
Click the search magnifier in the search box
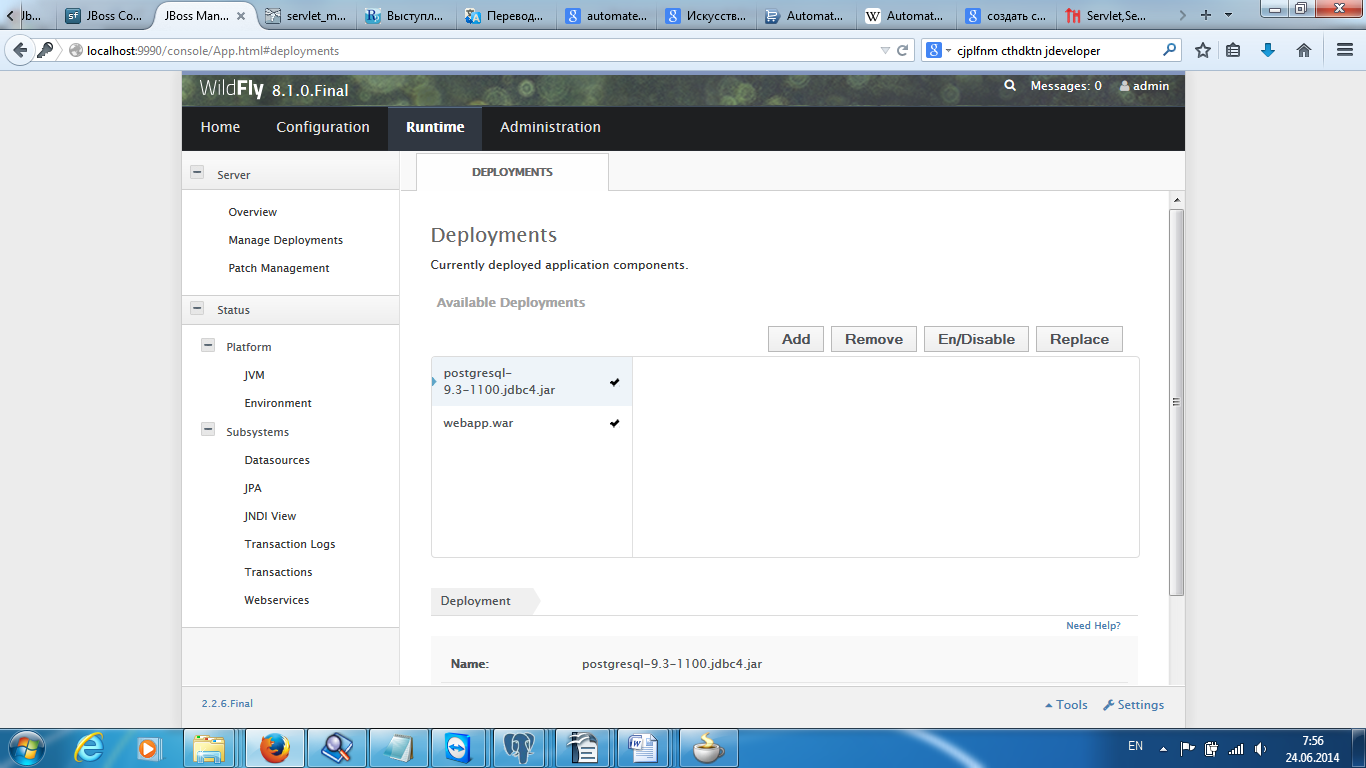coord(1169,50)
